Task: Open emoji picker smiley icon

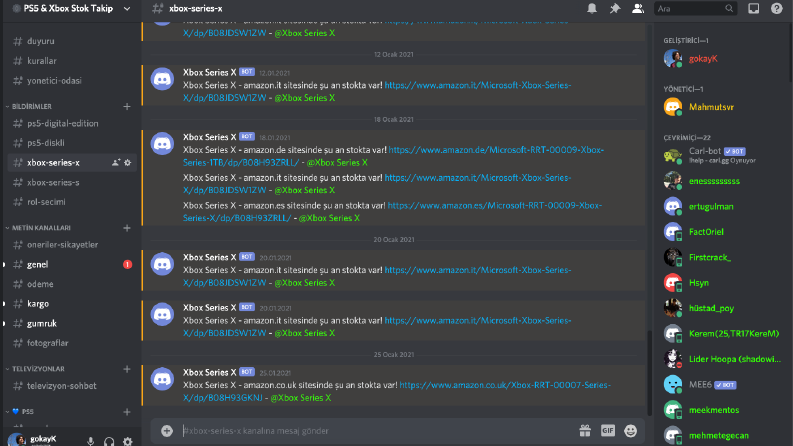Action: tap(630, 431)
